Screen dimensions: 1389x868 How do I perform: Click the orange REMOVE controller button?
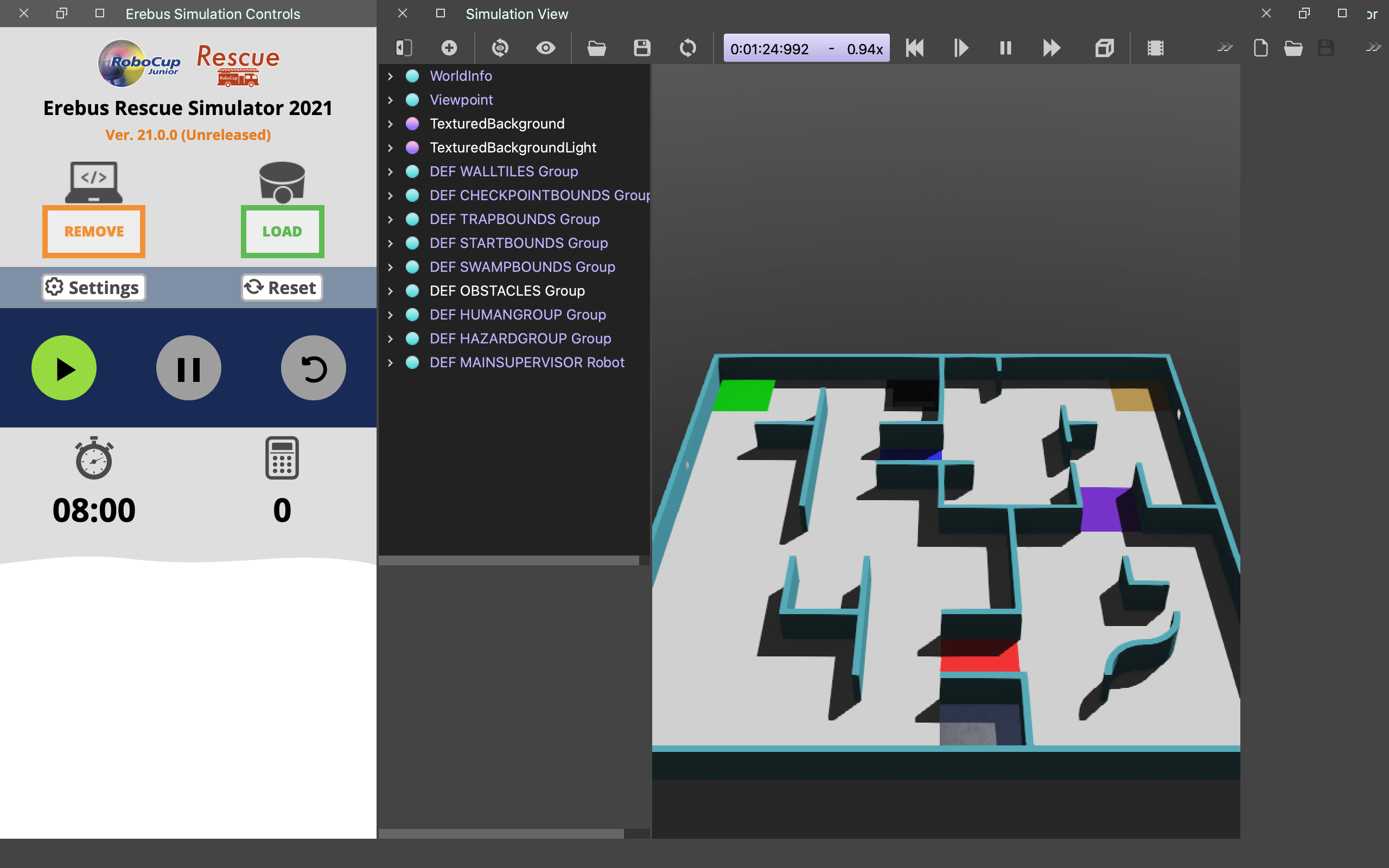point(93,231)
